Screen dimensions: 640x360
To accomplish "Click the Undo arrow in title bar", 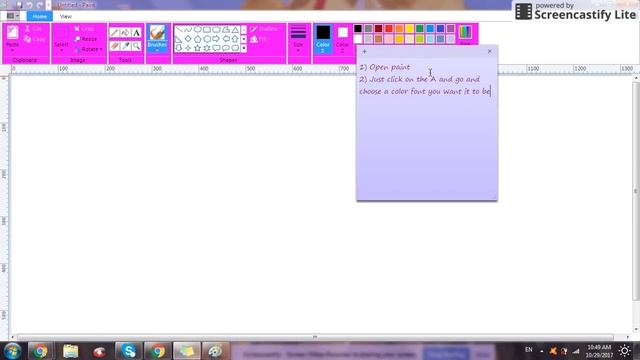I will click(29, 5).
